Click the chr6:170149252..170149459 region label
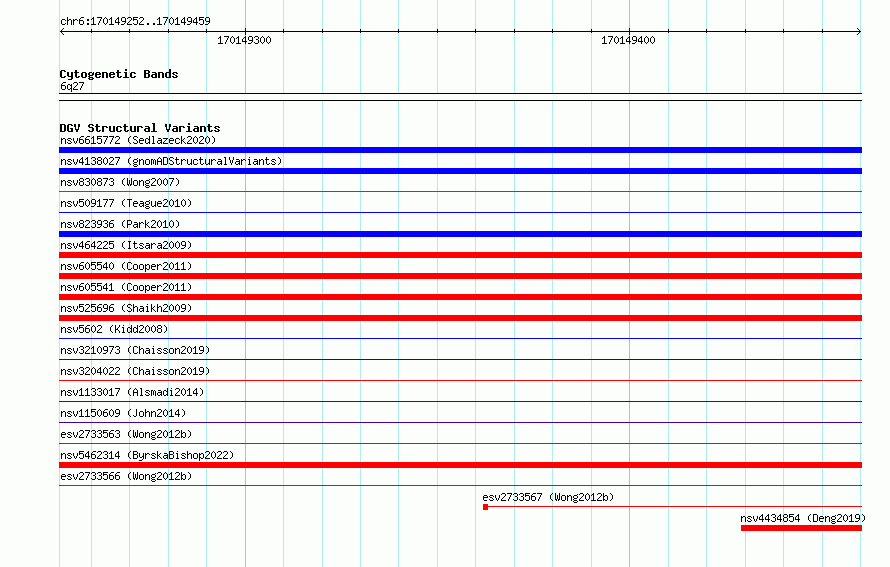Image resolution: width=890 pixels, height=567 pixels. [x=135, y=21]
